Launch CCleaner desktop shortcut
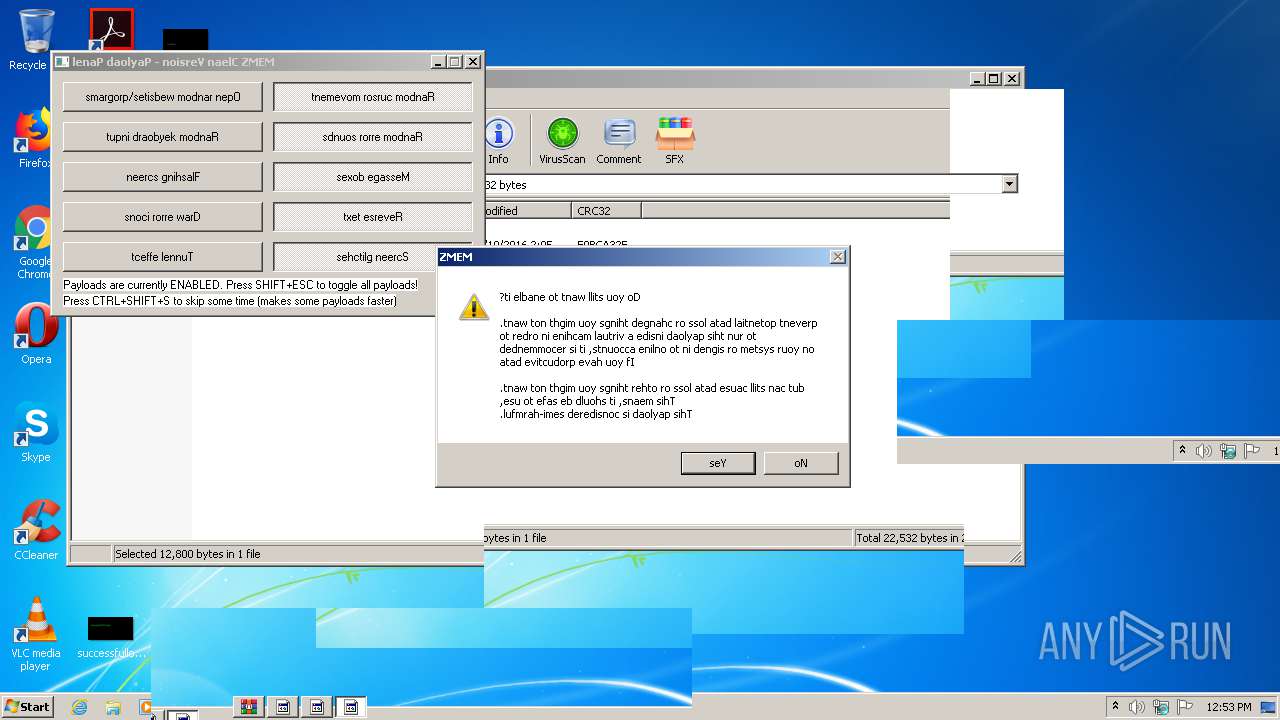 pos(36,530)
